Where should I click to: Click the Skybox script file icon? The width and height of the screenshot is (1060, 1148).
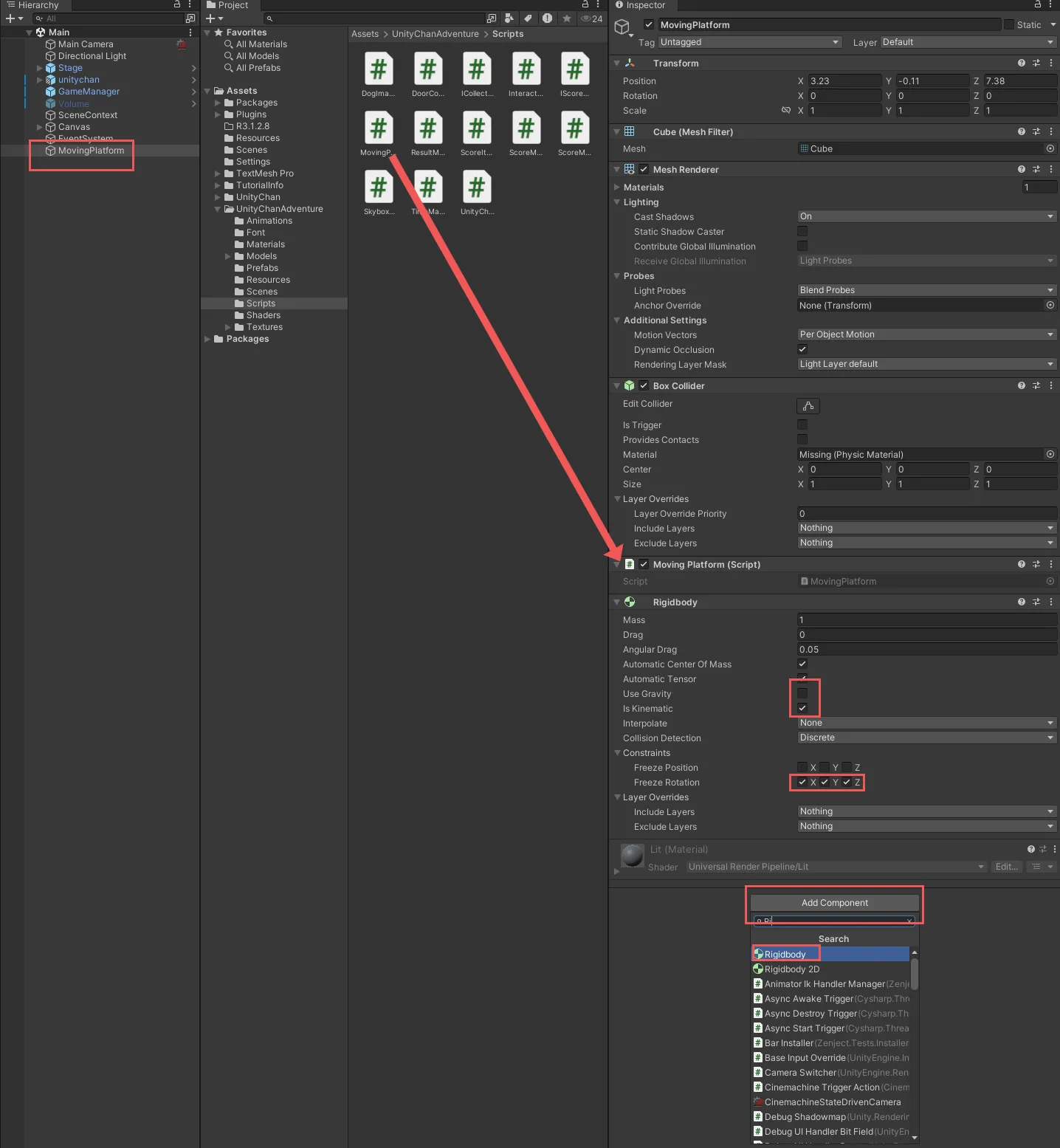coord(379,188)
